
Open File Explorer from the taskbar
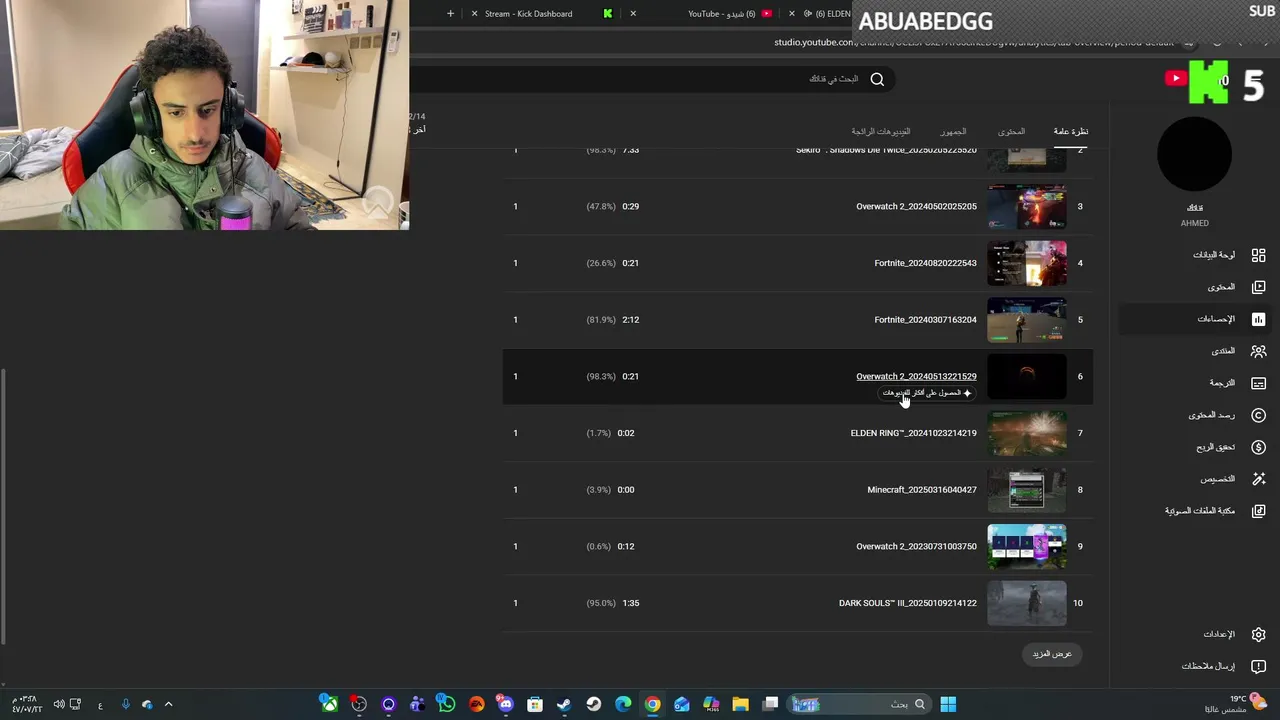point(740,704)
